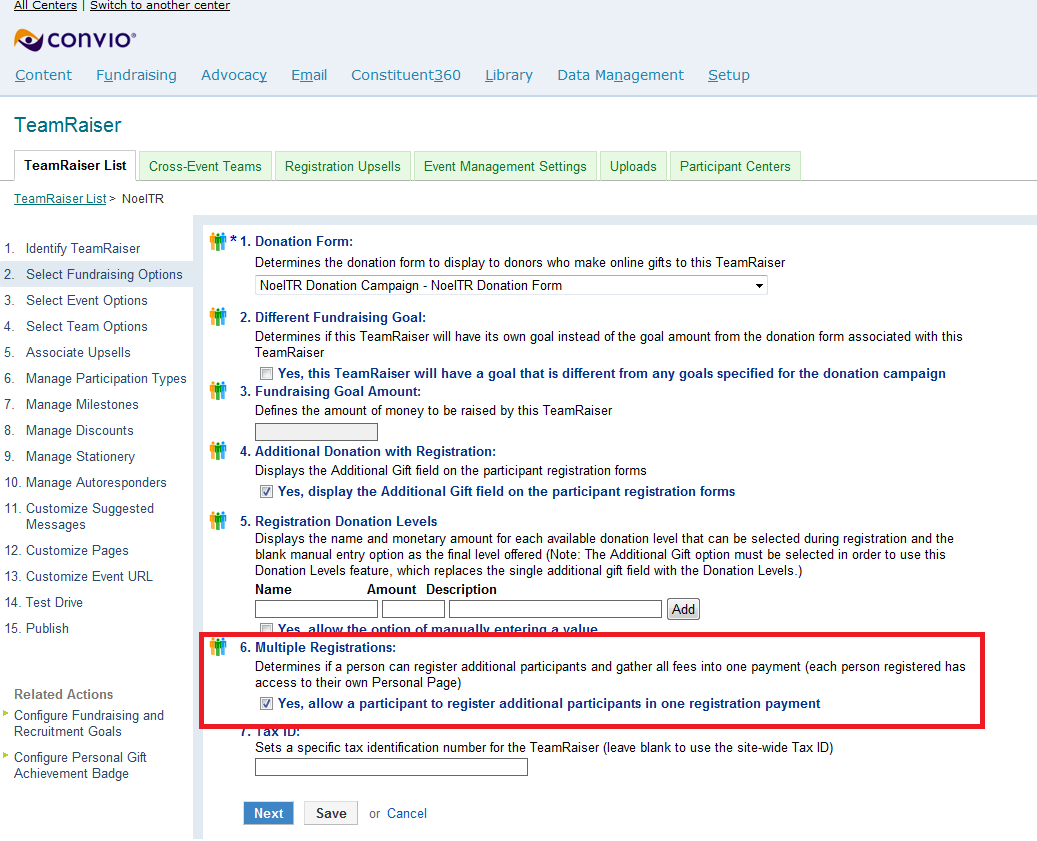The height and width of the screenshot is (841, 1037).
Task: Switch to Participant Centers tab
Action: (x=735, y=167)
